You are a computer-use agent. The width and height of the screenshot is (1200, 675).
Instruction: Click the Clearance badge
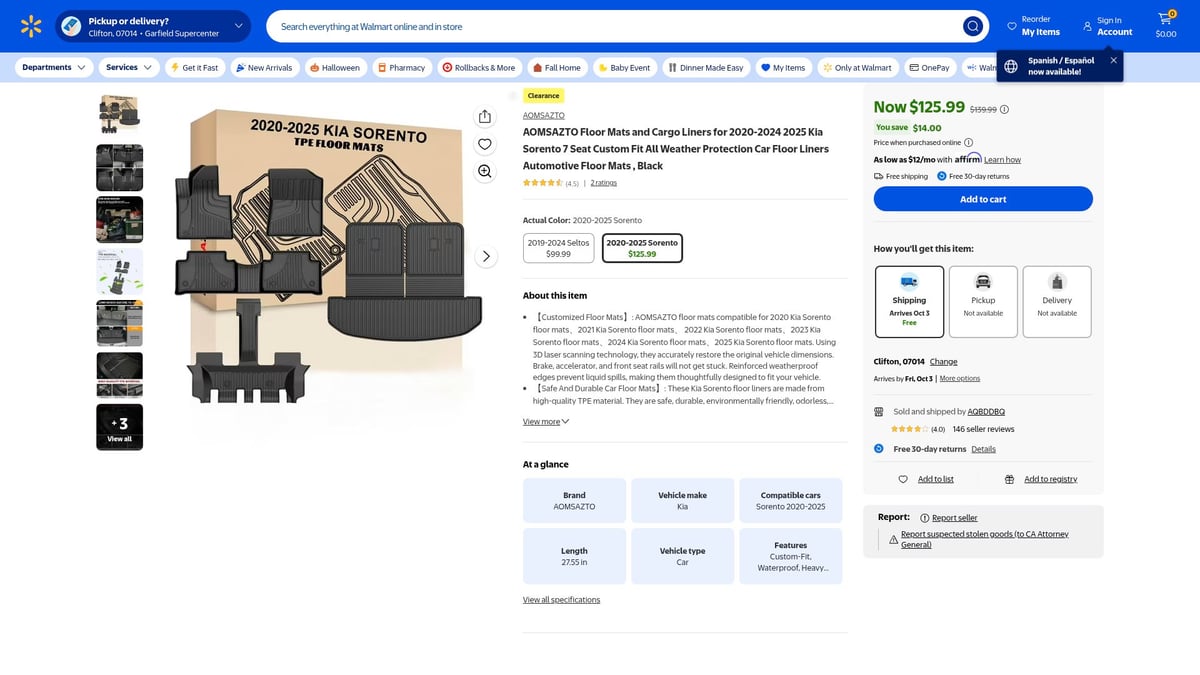tap(543, 96)
